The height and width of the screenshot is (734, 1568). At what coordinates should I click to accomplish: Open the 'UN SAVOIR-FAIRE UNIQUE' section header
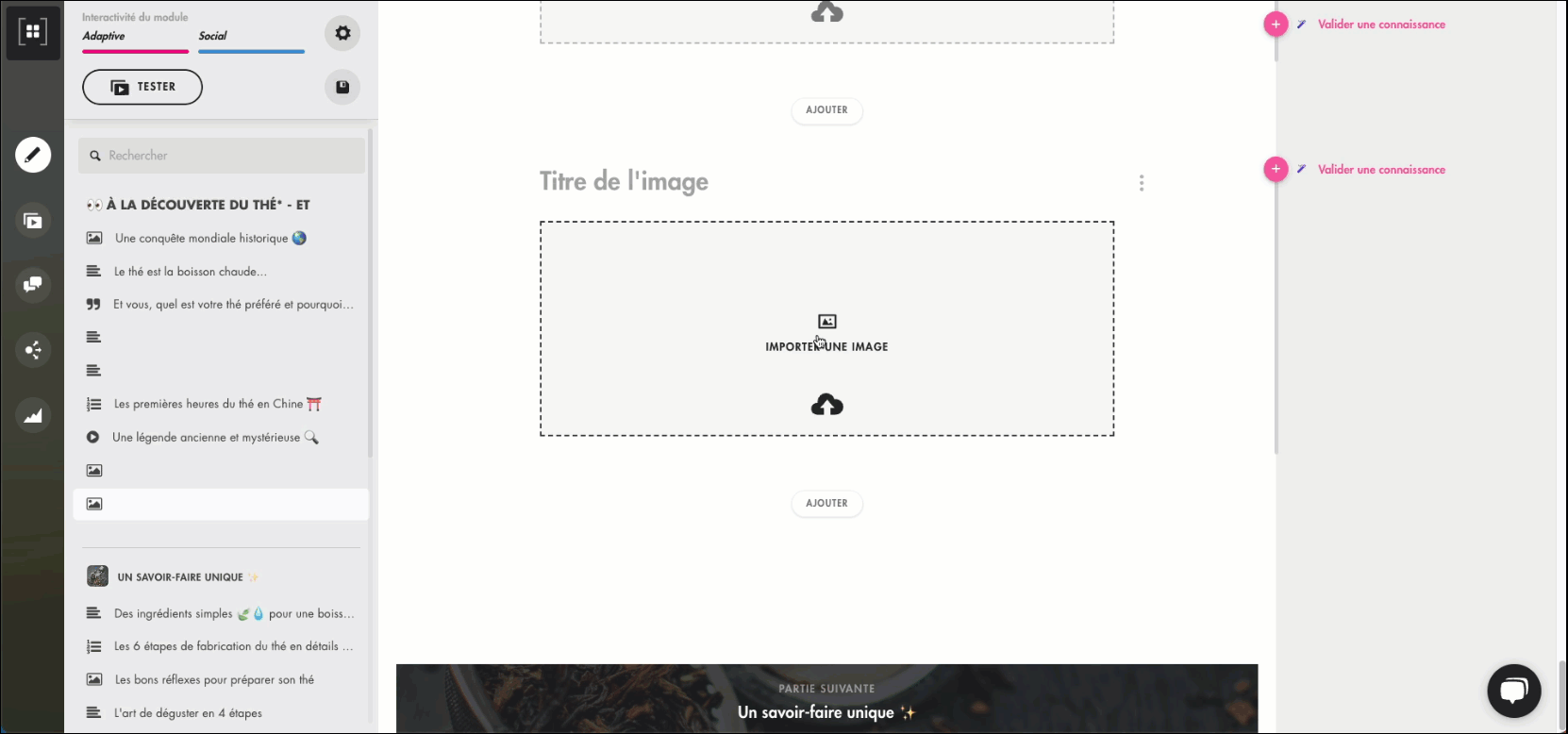click(180, 577)
